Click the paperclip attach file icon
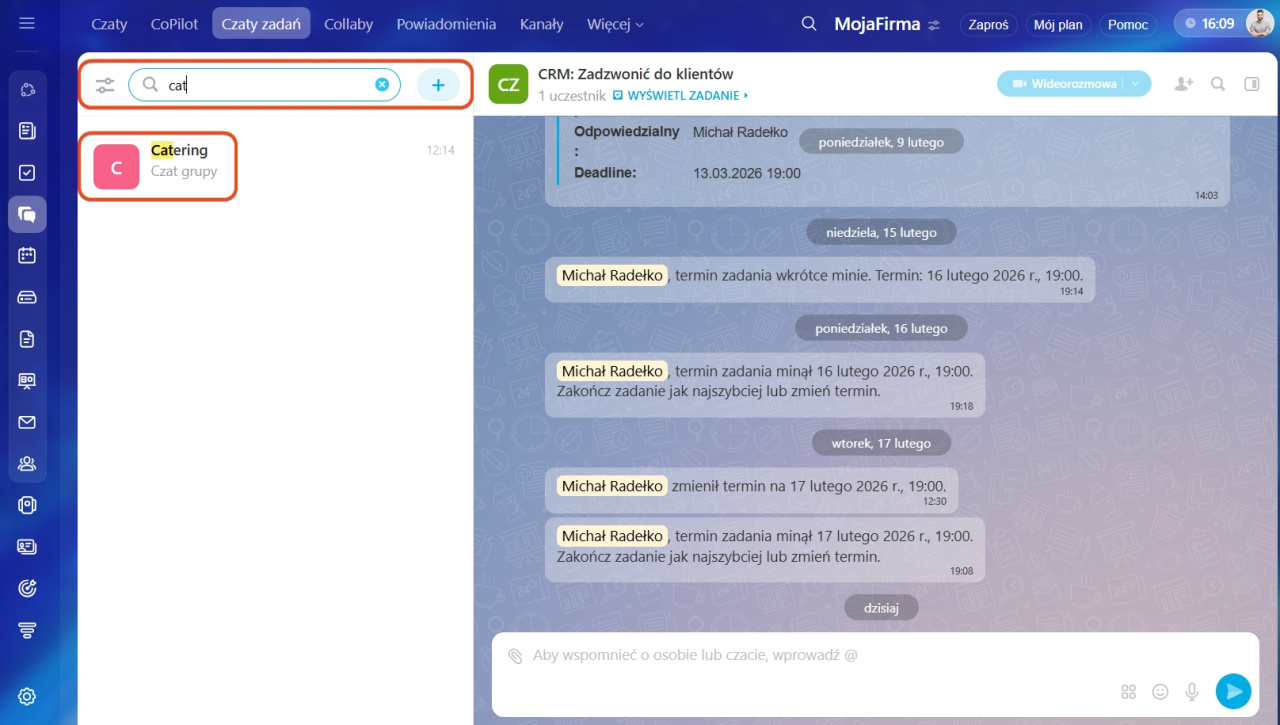 pos(515,656)
